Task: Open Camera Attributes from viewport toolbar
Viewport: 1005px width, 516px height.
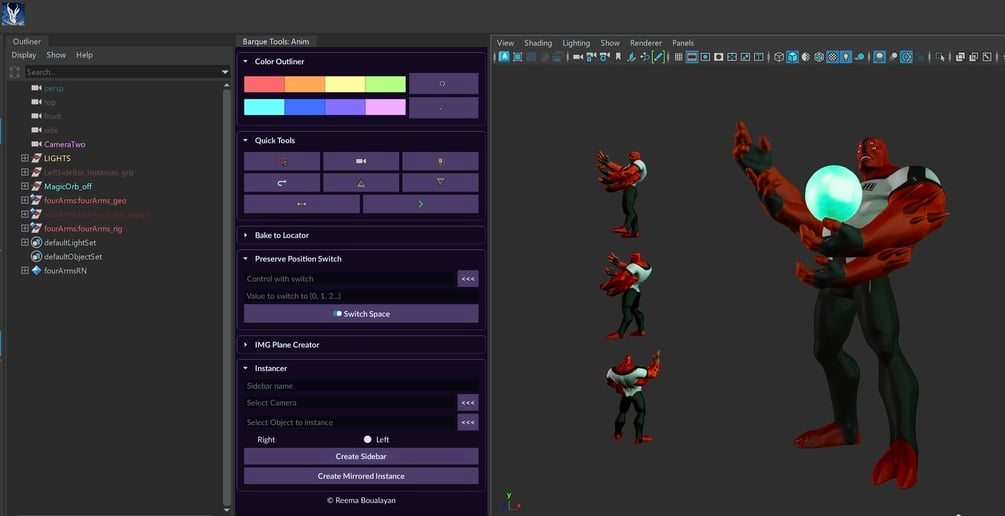Action: tap(604, 56)
